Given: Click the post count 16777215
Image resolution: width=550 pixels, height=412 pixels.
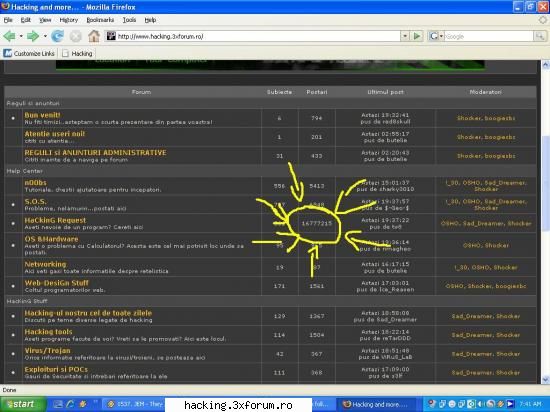Looking at the screenshot, I should [x=317, y=223].
